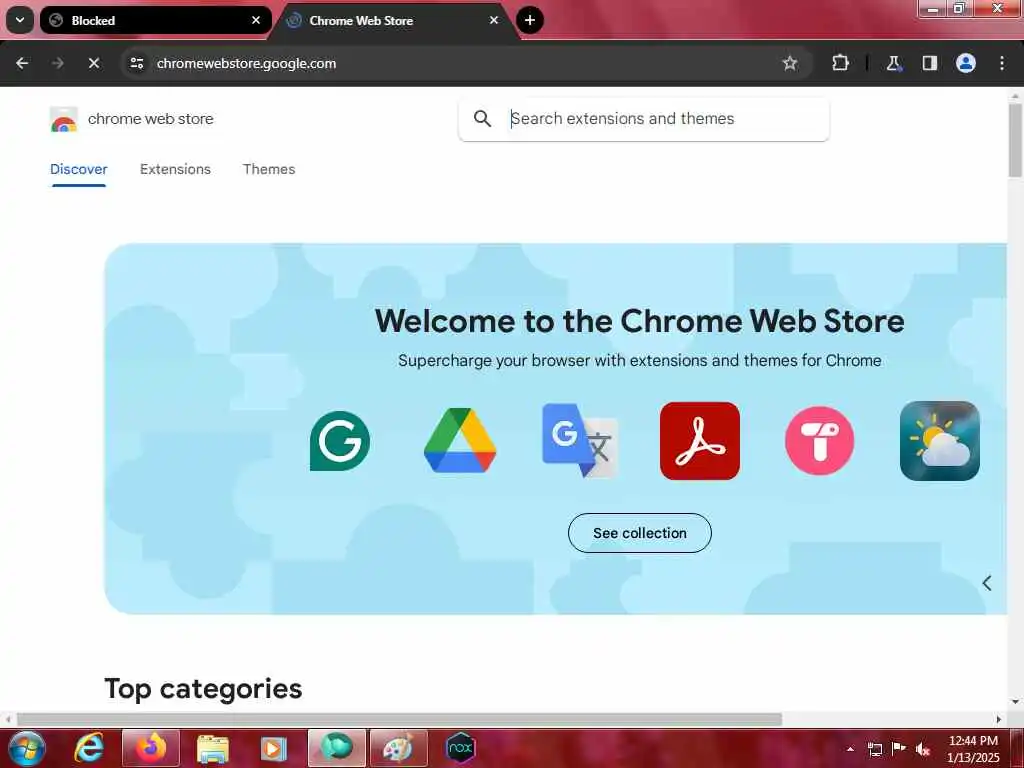Image resolution: width=1024 pixels, height=768 pixels.
Task: Open the clock showing 12:44 PM
Action: pyautogui.click(x=973, y=749)
